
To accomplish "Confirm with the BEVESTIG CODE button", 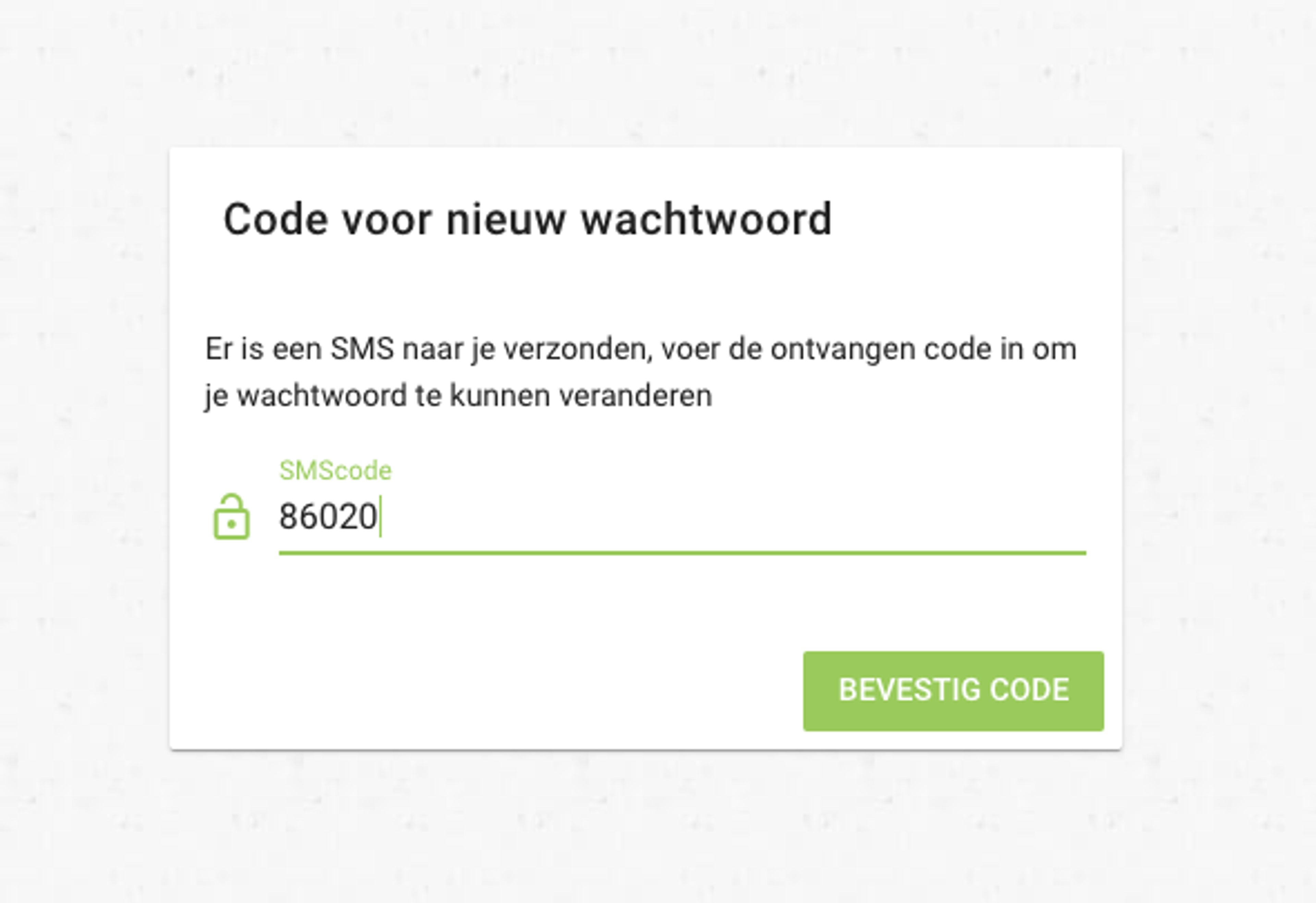I will pos(953,691).
